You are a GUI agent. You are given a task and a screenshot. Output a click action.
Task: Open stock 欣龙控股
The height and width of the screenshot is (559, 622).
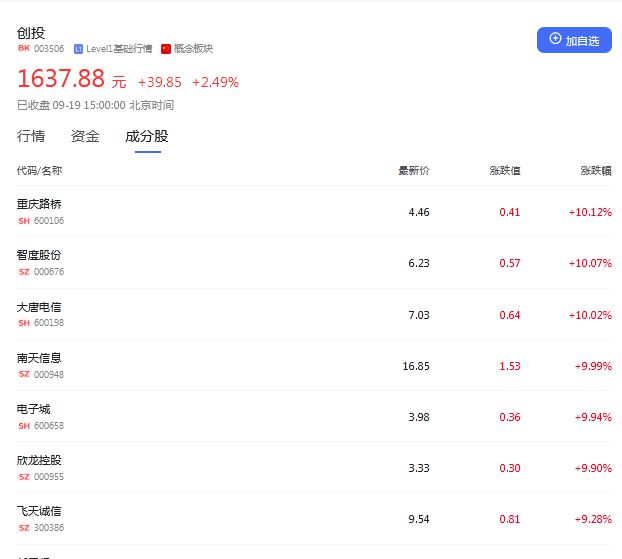pyautogui.click(x=39, y=461)
